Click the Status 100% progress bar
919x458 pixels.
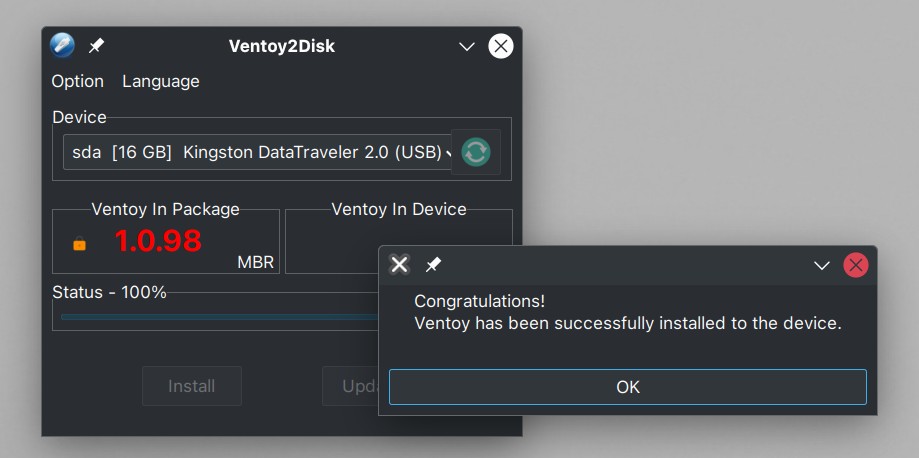(x=220, y=317)
